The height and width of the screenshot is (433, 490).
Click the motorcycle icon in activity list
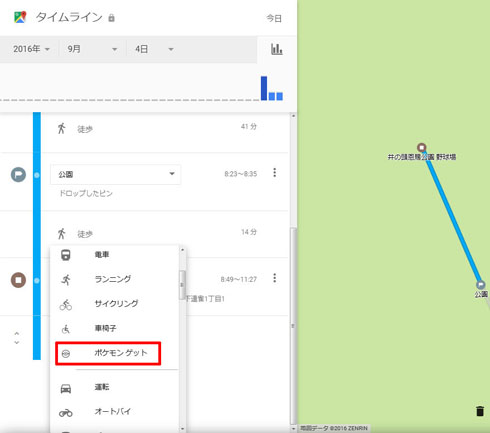(x=66, y=413)
